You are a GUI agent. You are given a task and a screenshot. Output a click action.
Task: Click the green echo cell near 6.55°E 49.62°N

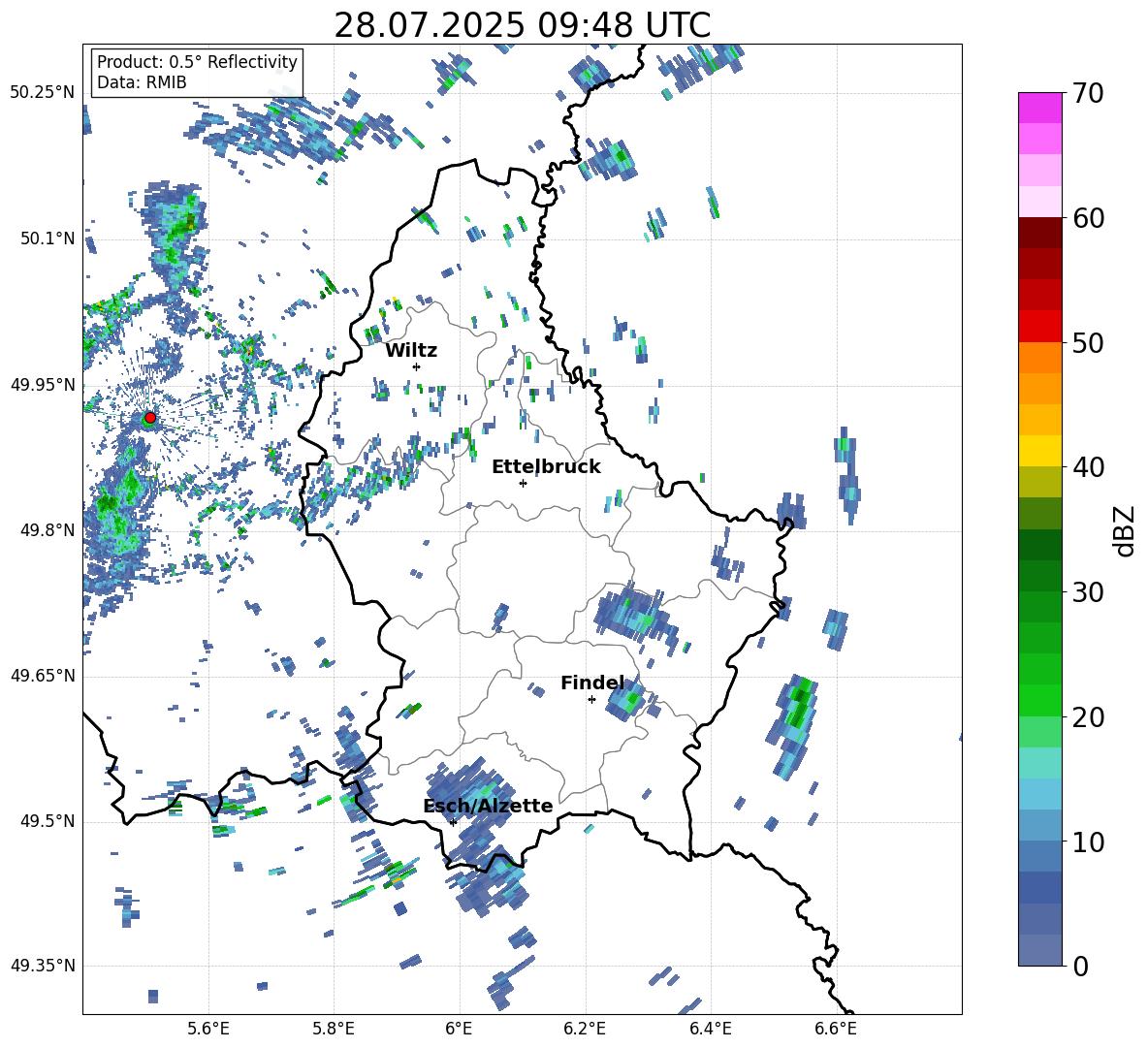pos(793,726)
